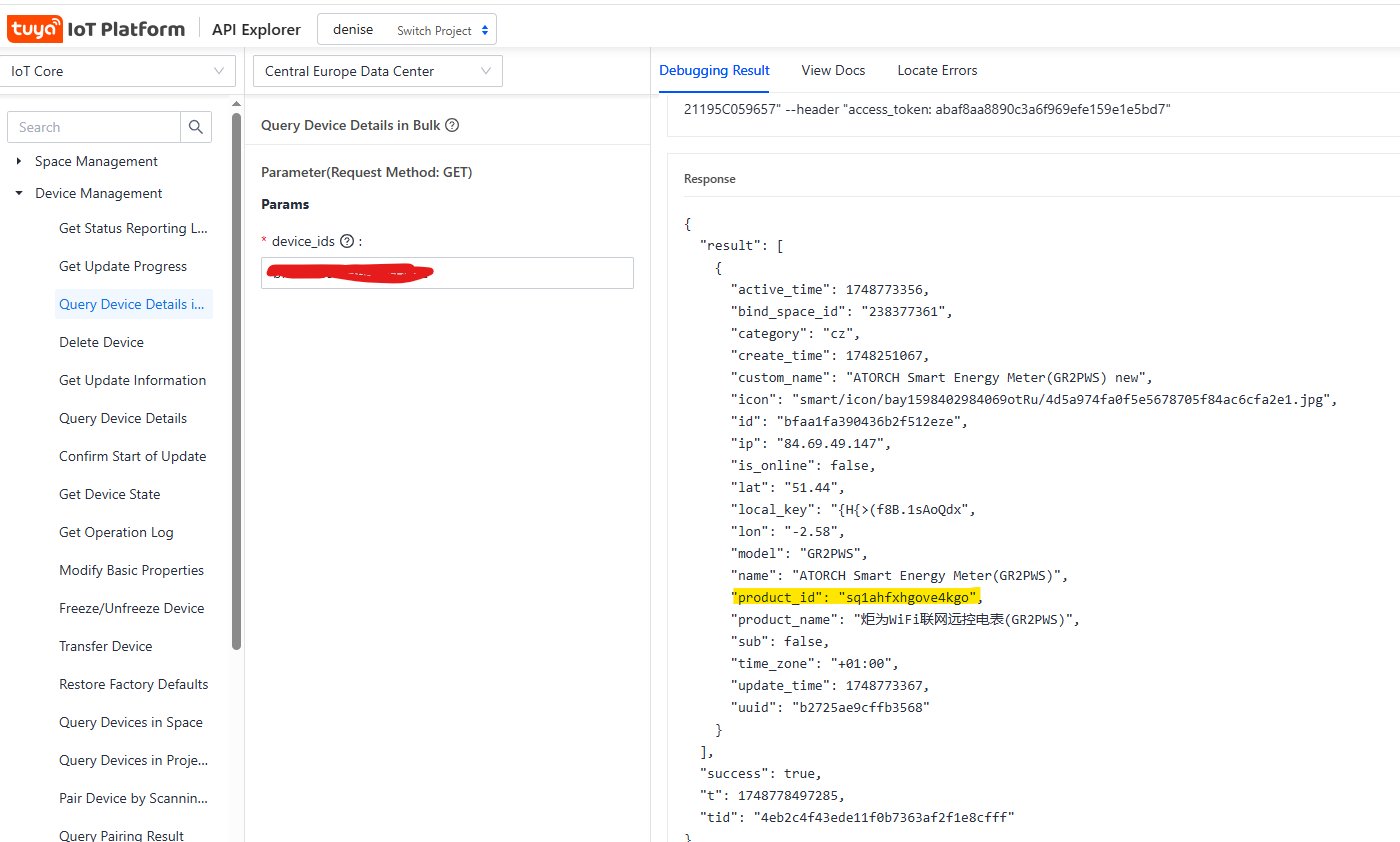Image resolution: width=1400 pixels, height=842 pixels.
Task: Open the denise Switch Project selector
Action: [407, 30]
